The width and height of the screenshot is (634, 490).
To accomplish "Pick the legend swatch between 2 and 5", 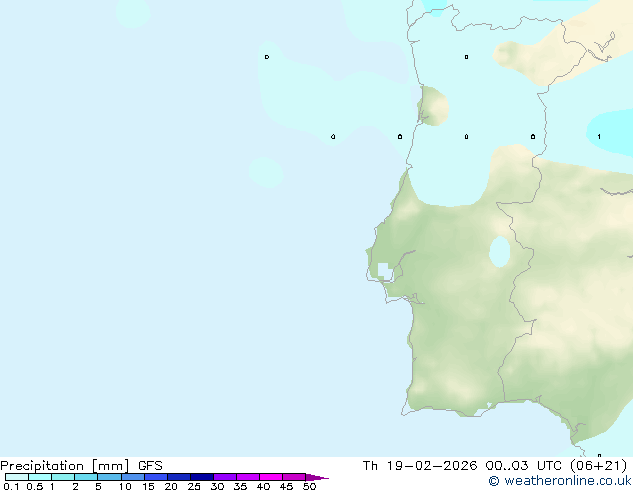I will (86, 477).
